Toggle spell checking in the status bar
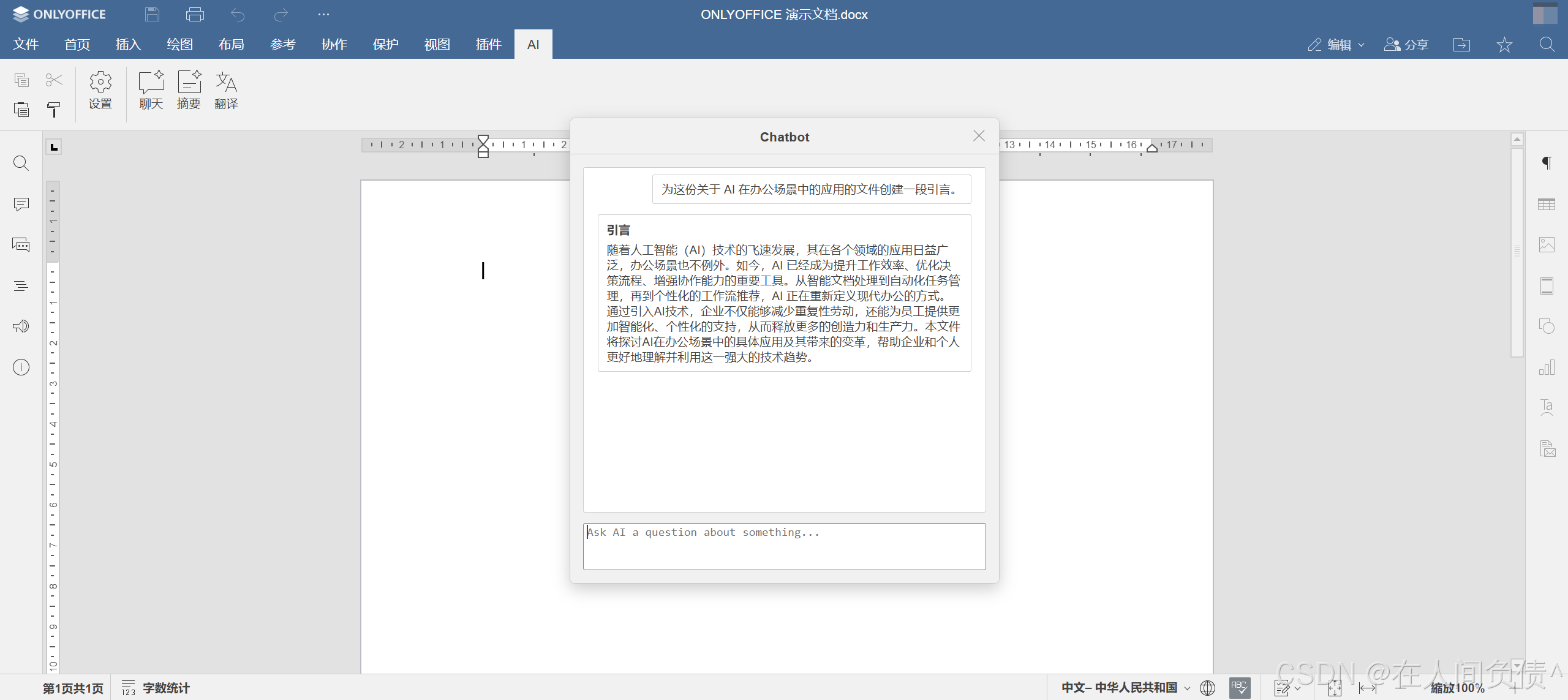The height and width of the screenshot is (700, 1568). [1240, 687]
